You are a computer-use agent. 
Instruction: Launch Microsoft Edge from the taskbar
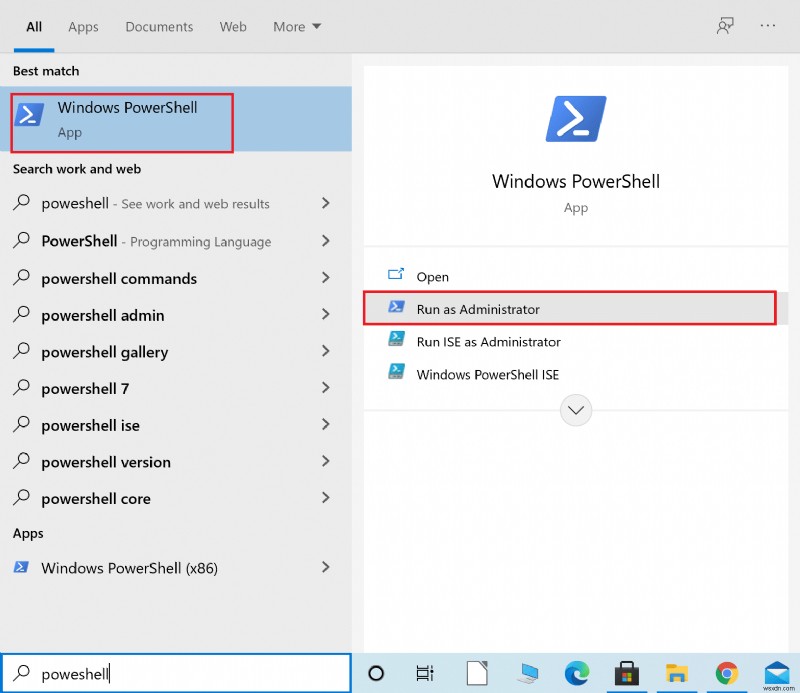click(x=577, y=673)
